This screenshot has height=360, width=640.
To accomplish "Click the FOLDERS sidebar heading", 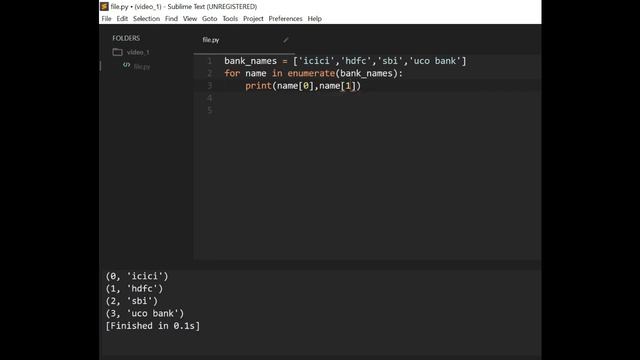I will 126,38.
